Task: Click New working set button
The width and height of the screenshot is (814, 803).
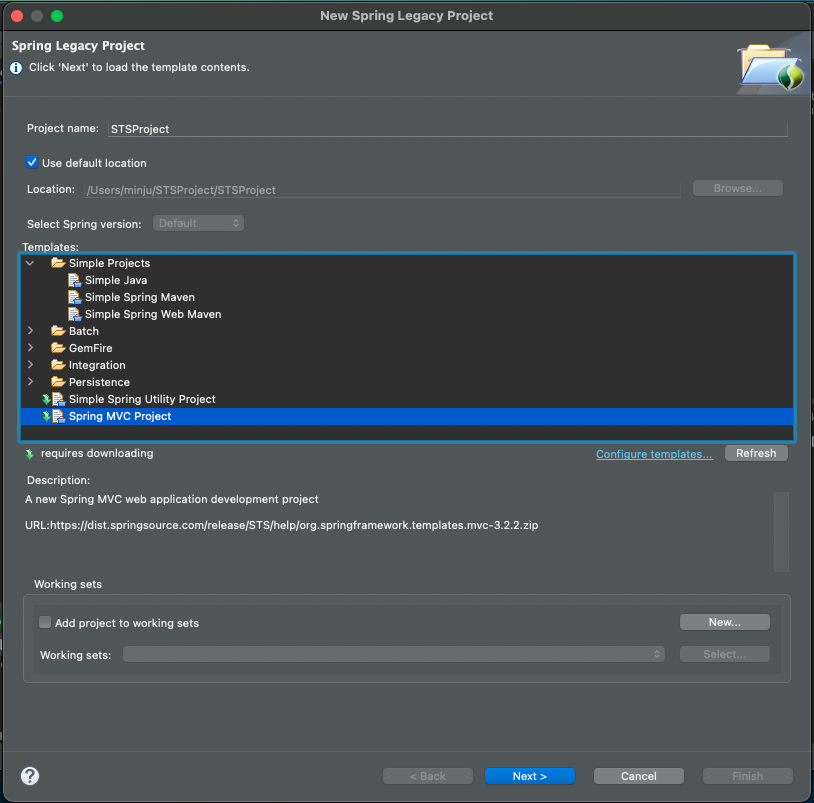Action: tap(725, 622)
